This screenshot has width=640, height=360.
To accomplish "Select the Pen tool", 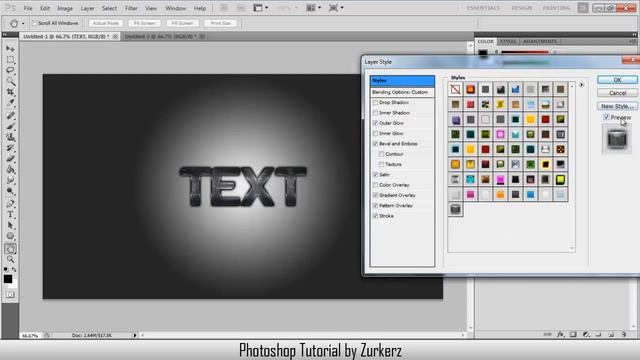I will tap(10, 204).
